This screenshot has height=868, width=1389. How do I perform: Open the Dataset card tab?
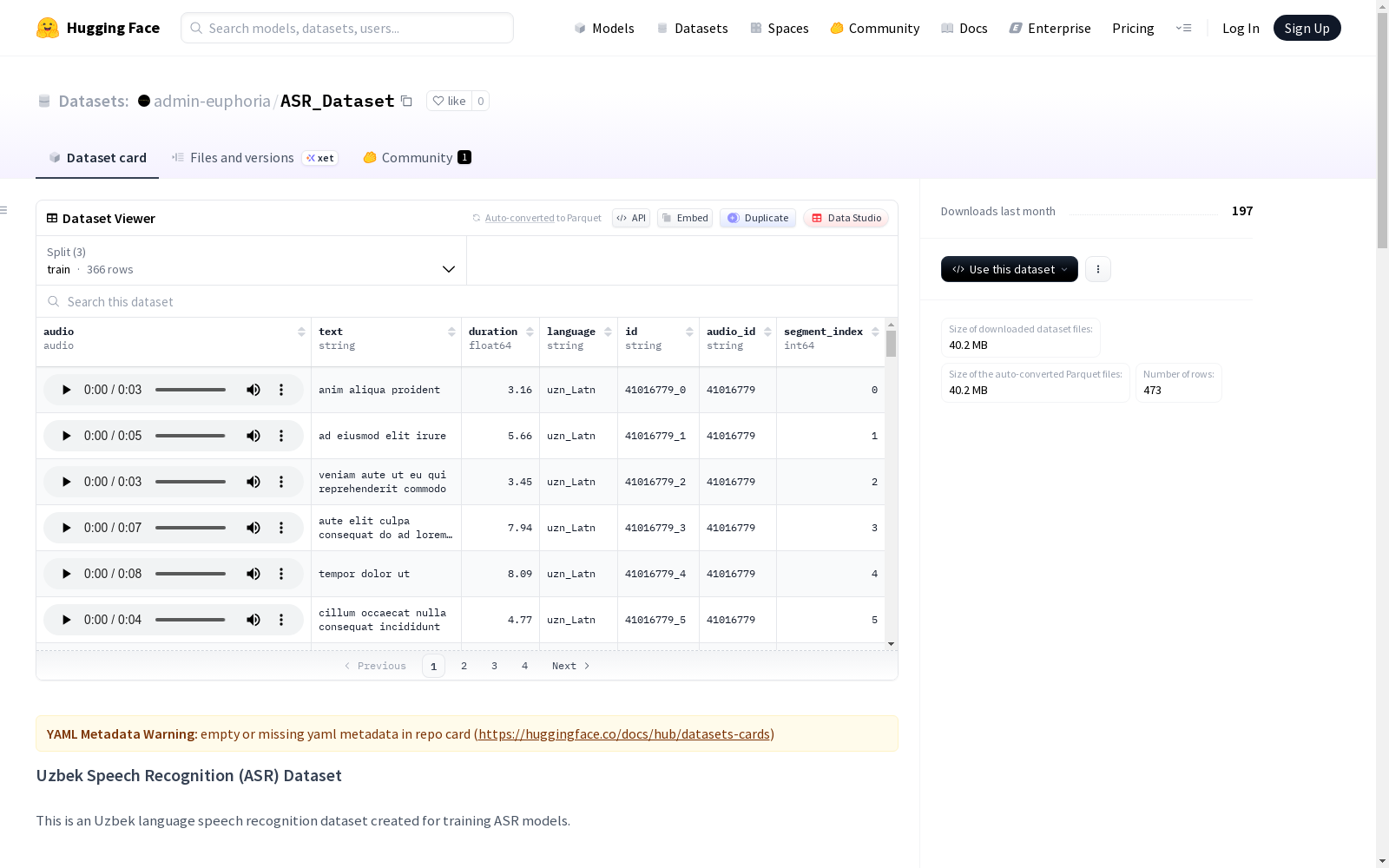pyautogui.click(x=97, y=158)
